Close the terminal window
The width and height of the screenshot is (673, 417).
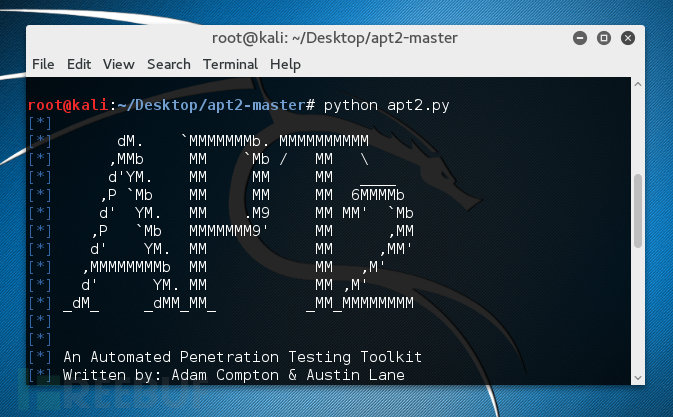pos(628,38)
